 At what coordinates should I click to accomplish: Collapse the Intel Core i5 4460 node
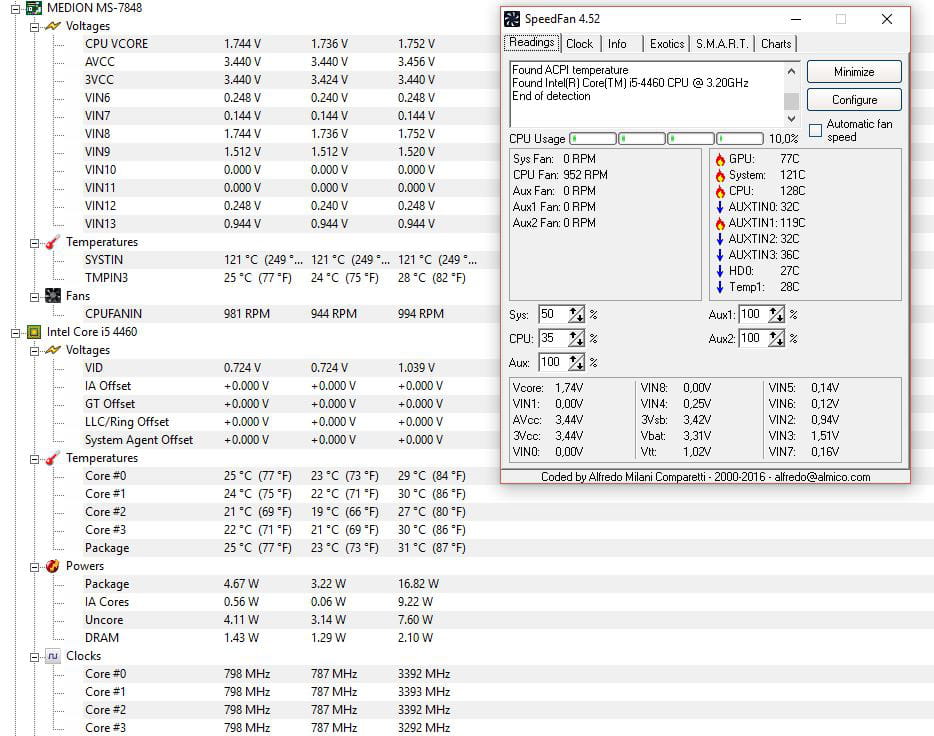point(15,332)
